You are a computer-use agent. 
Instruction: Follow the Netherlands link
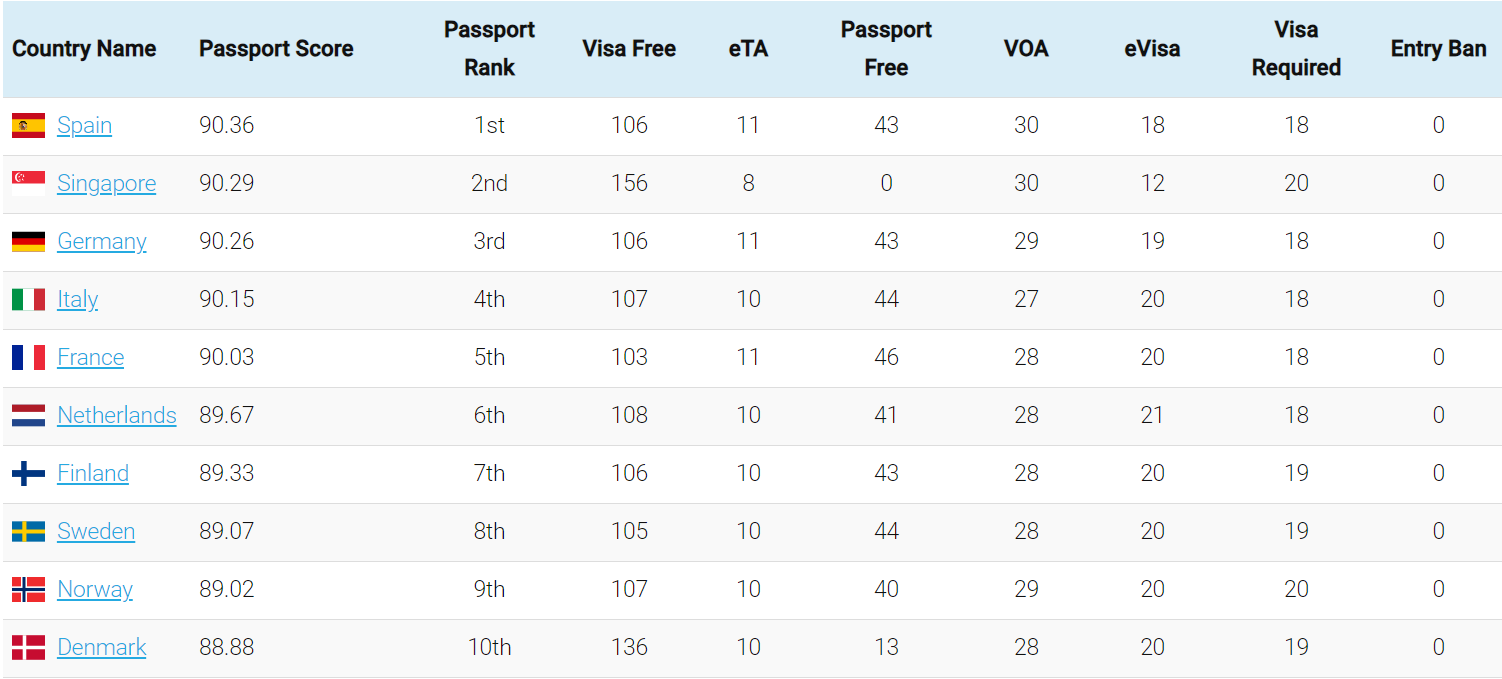[x=116, y=415]
